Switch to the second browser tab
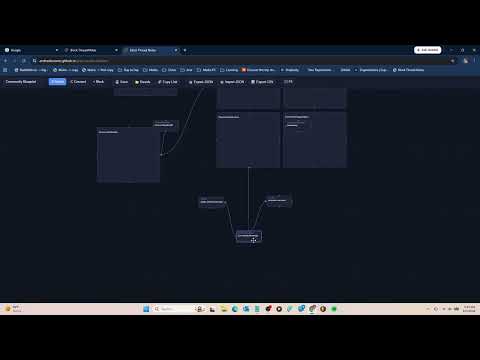 (x=91, y=50)
